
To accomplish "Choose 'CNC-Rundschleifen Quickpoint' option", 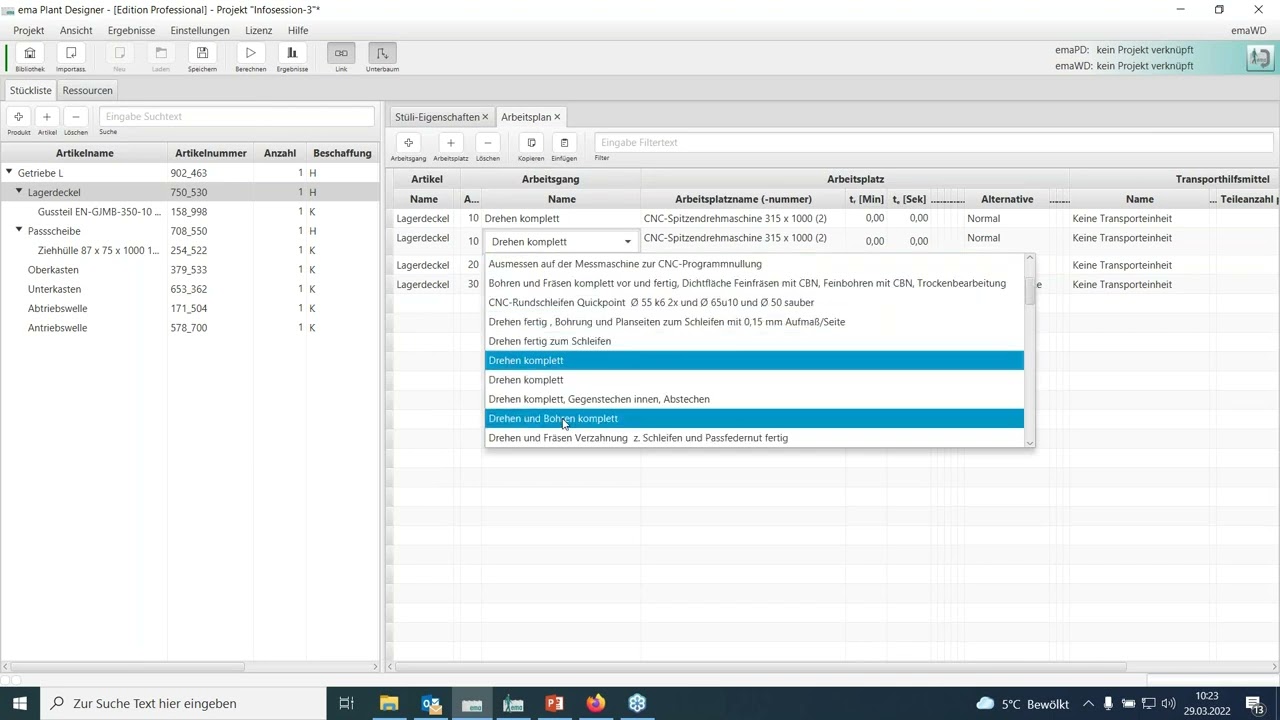I will [754, 302].
